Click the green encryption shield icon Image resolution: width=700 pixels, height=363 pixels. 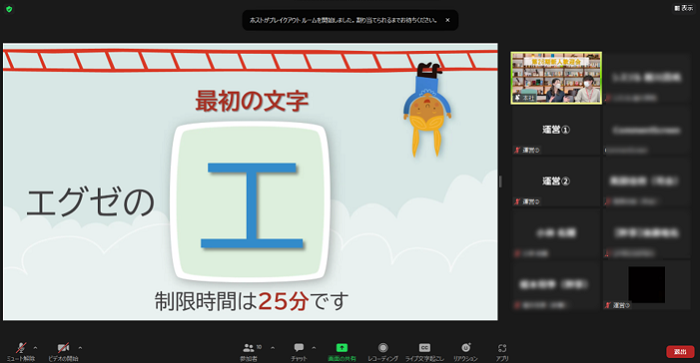coord(9,9)
